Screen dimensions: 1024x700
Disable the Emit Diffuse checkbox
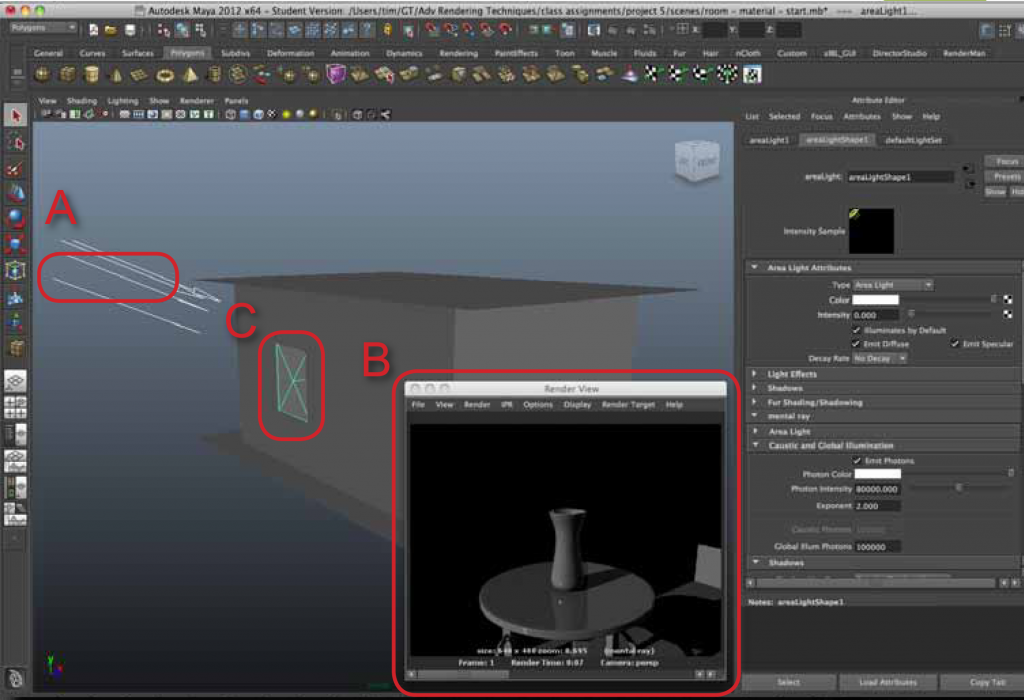click(855, 345)
